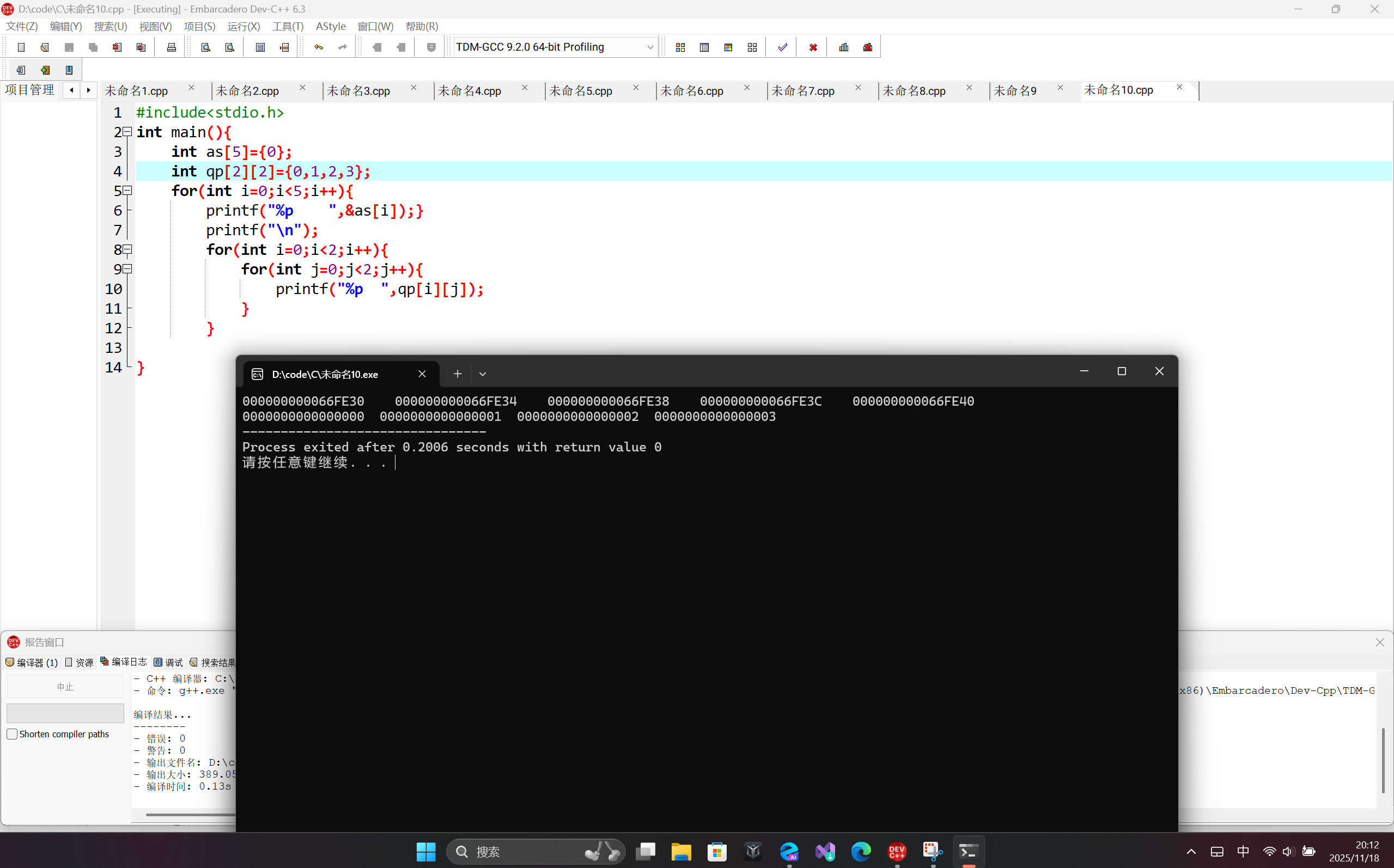Open Dev-C++ from the Windows taskbar
Screen dimensions: 1394x868
(x=897, y=851)
